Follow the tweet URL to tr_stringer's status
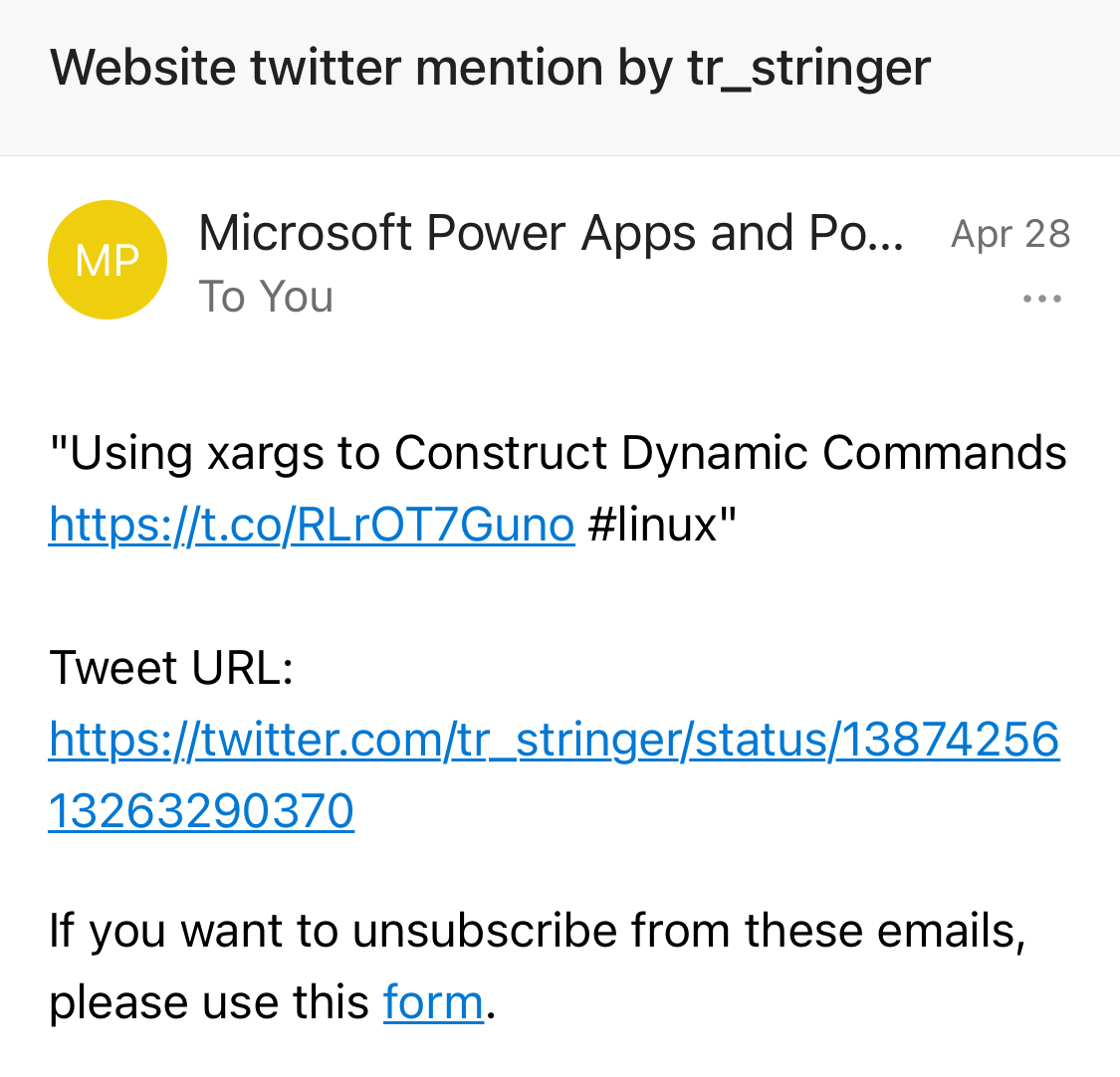Image resolution: width=1120 pixels, height=1077 pixels. coord(554,738)
